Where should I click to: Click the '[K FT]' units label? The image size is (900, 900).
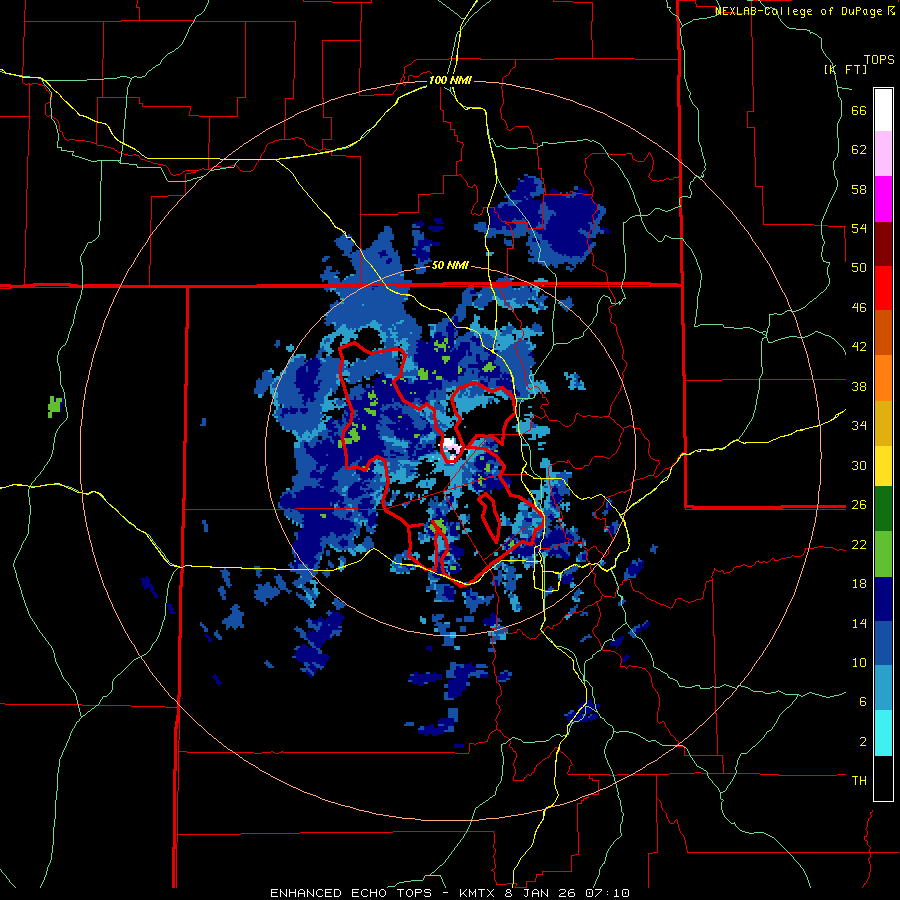pyautogui.click(x=845, y=69)
